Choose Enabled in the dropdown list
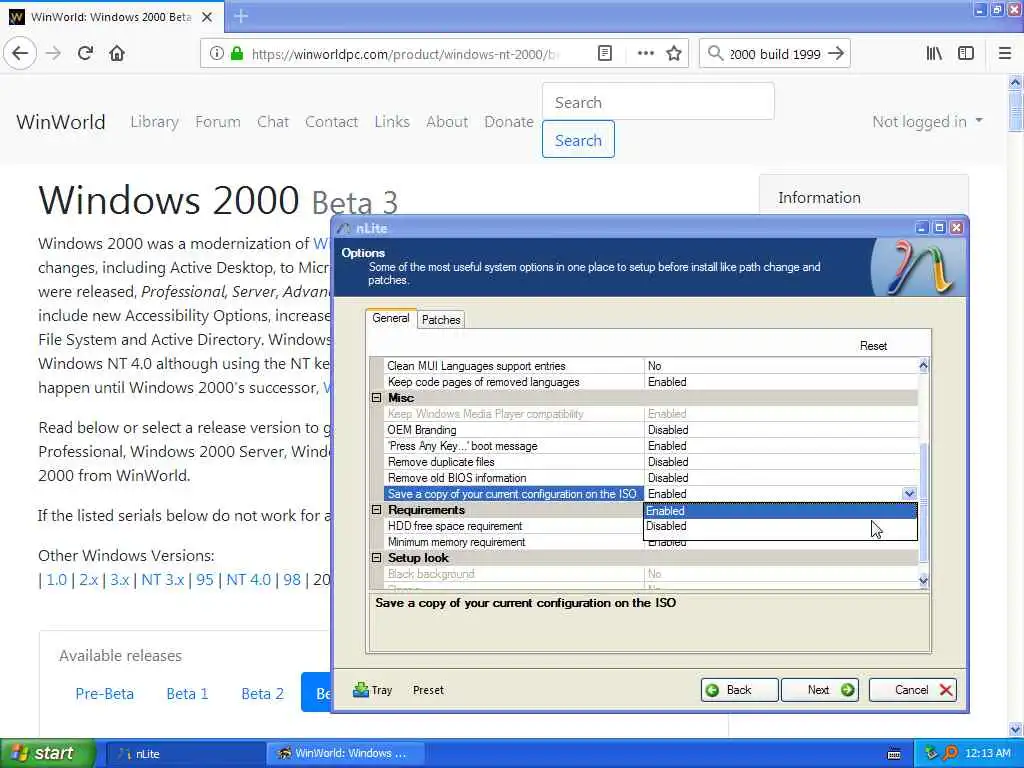This screenshot has width=1024, height=768. (780, 511)
